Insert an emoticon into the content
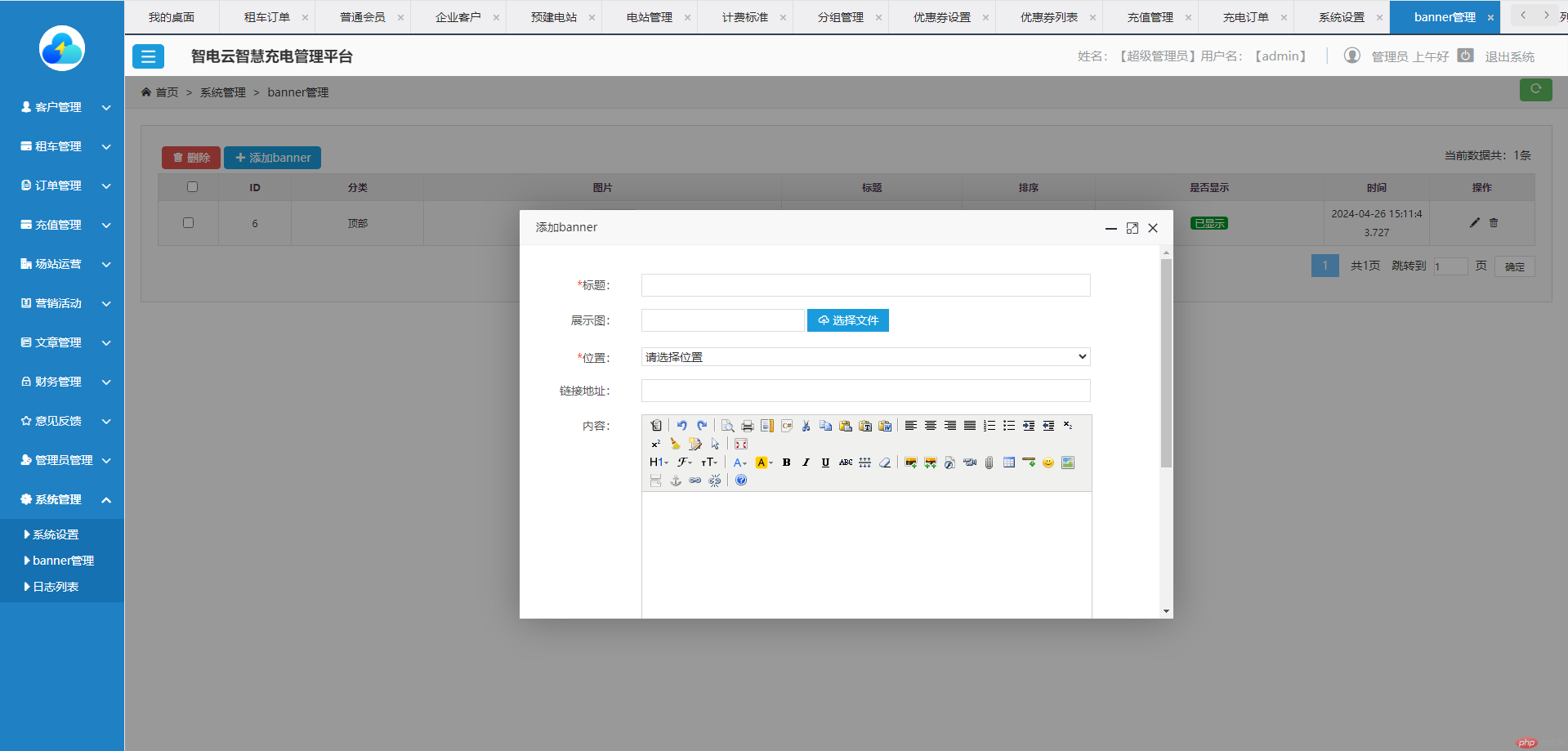The height and width of the screenshot is (751, 1568). (x=1048, y=463)
